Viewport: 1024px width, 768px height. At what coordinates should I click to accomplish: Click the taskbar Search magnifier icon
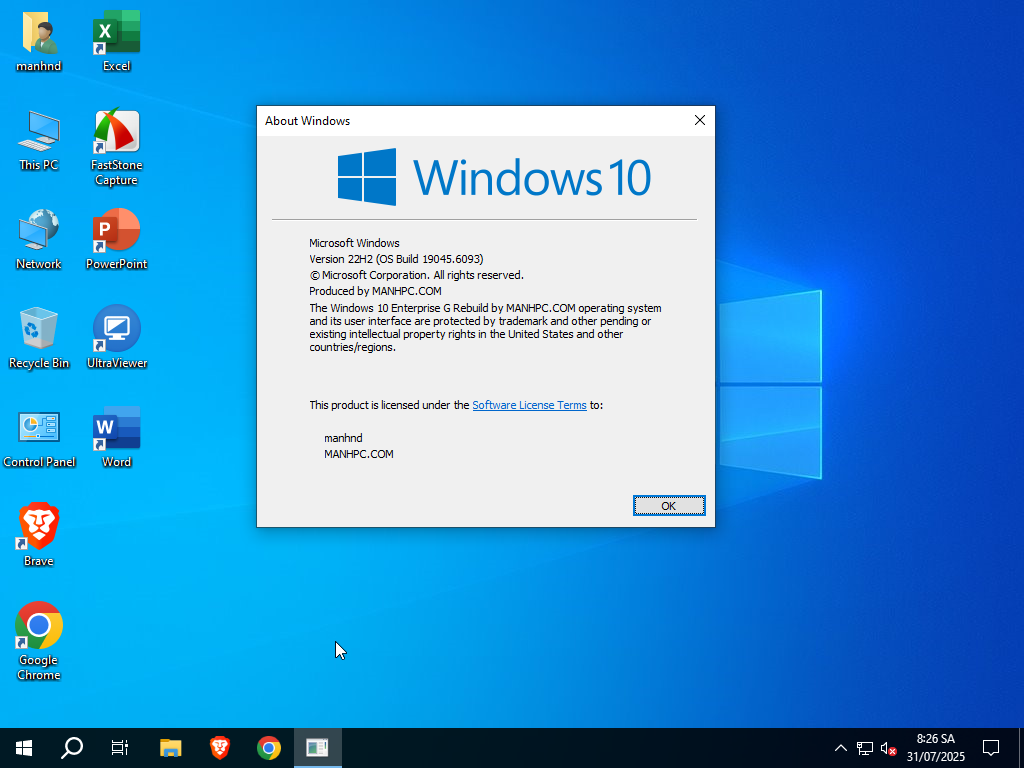tap(72, 747)
